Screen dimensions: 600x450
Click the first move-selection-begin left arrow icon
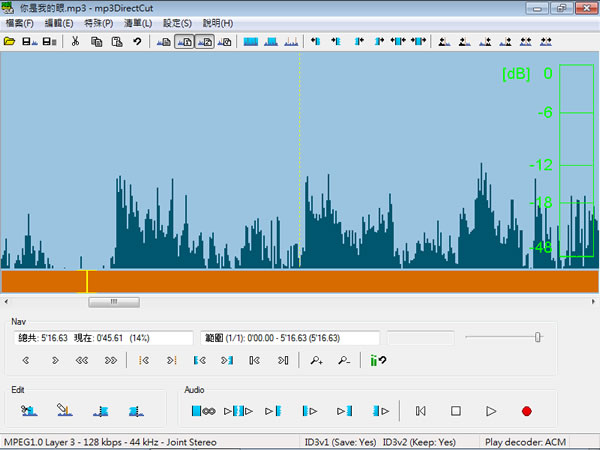point(316,41)
